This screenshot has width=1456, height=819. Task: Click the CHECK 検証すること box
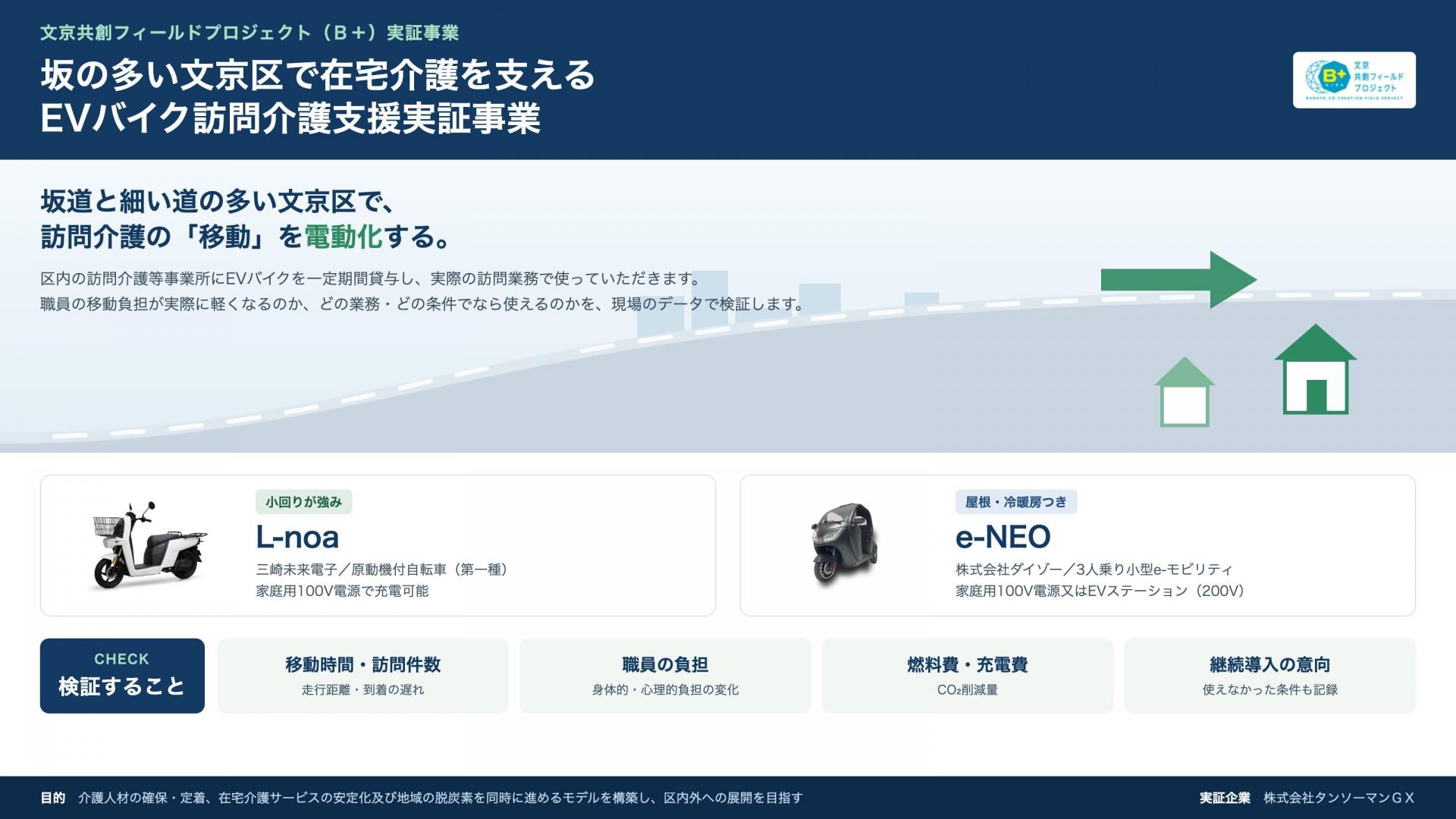coord(122,676)
